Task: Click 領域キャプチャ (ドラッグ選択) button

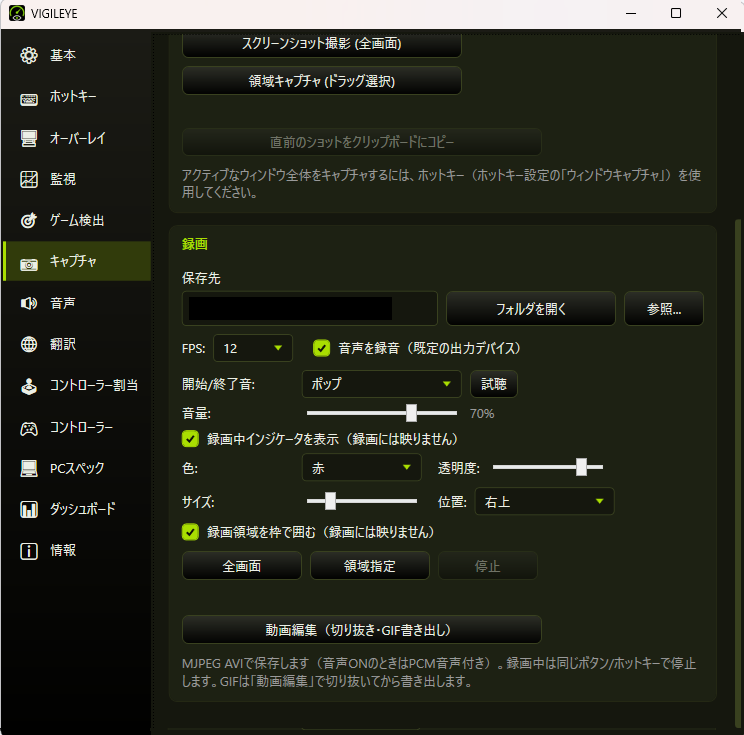Action: [x=322, y=81]
